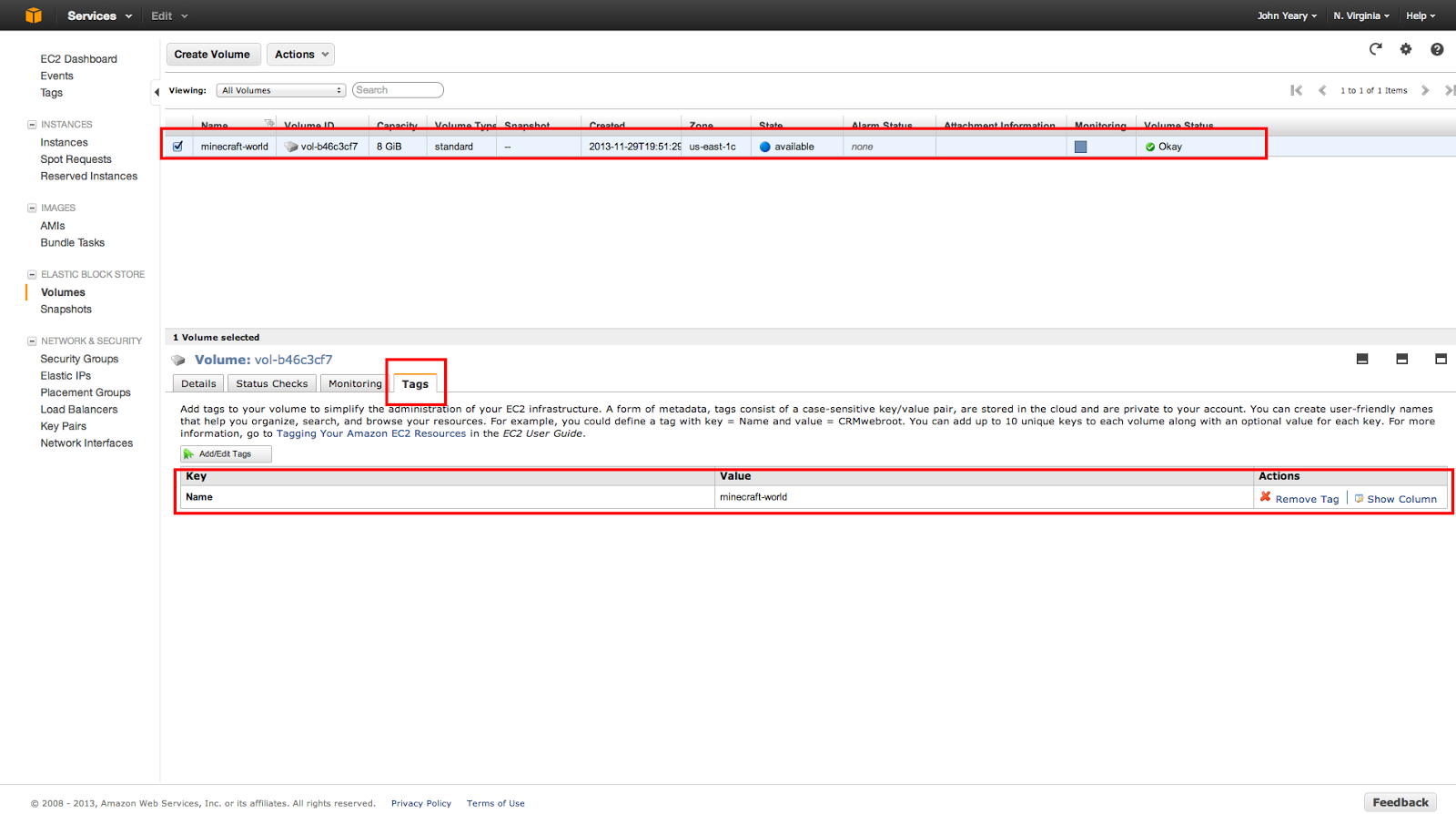1456x814 pixels.
Task: Open the Services dropdown menu
Action: 99,15
